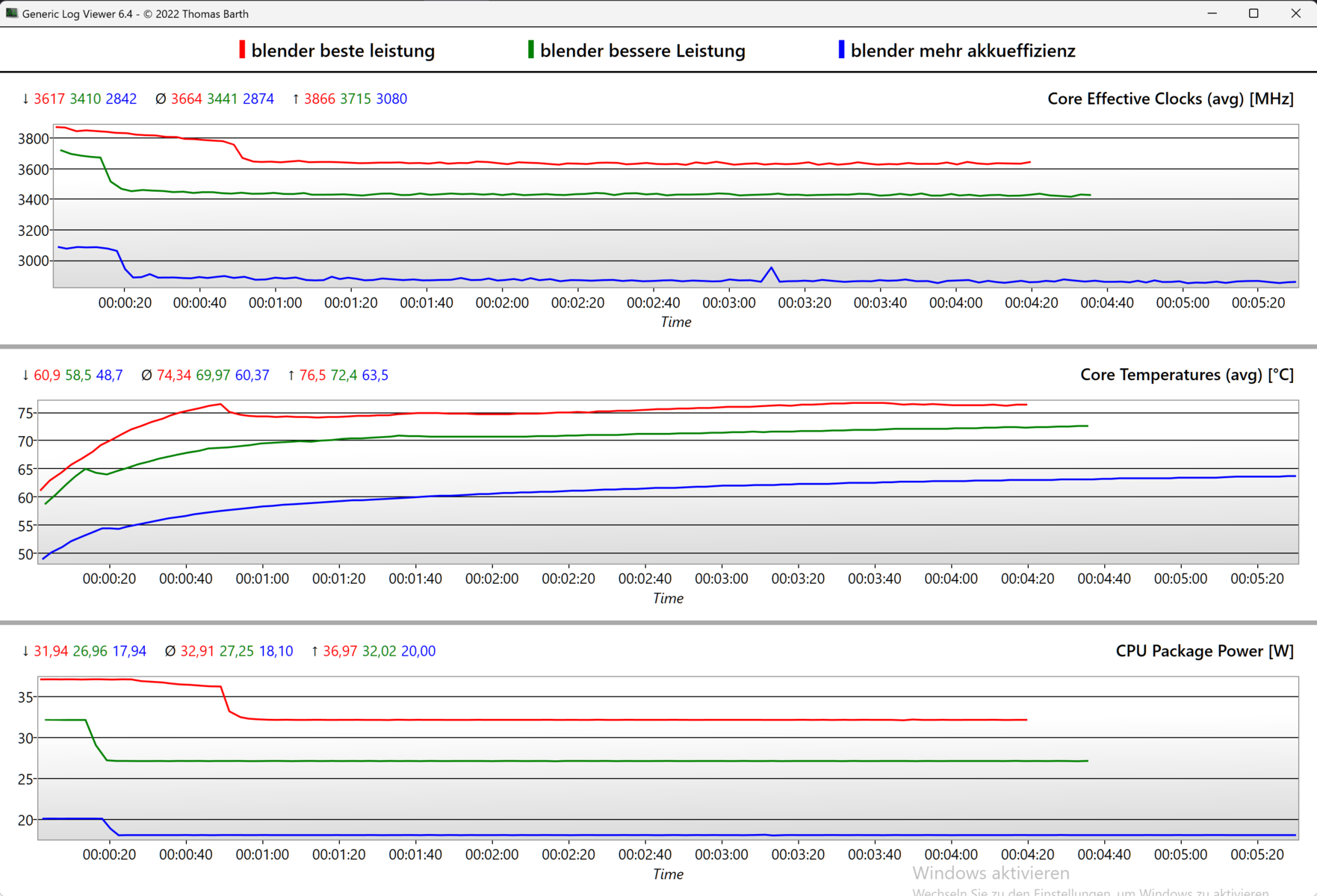Click the divider between temperatures and power charts
The height and width of the screenshot is (896, 1317).
pos(658,622)
